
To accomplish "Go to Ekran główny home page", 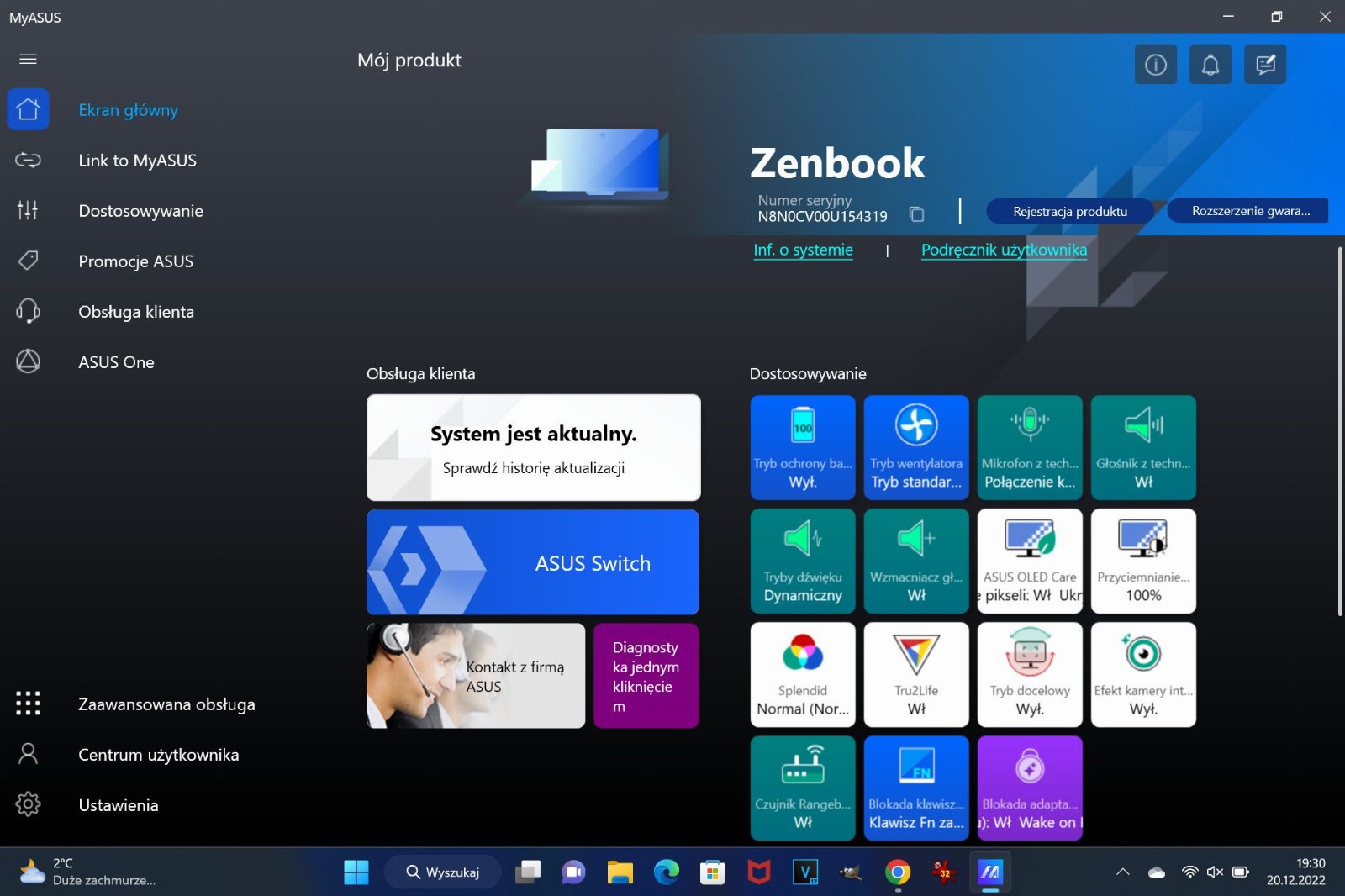I will [128, 110].
